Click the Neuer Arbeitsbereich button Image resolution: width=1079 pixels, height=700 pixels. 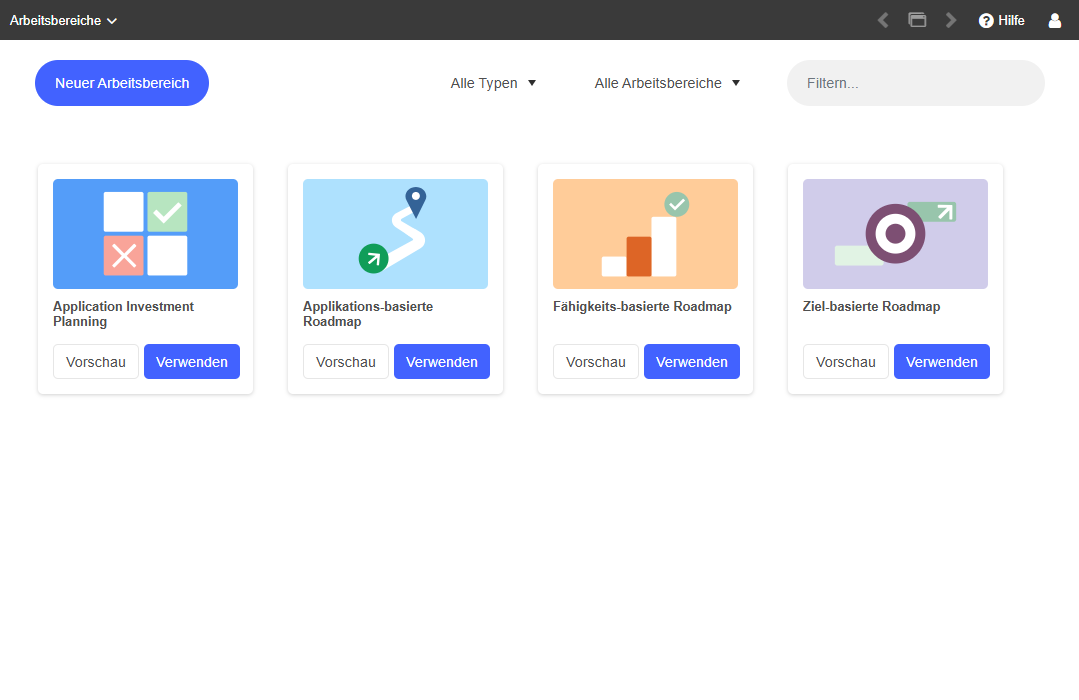[122, 83]
